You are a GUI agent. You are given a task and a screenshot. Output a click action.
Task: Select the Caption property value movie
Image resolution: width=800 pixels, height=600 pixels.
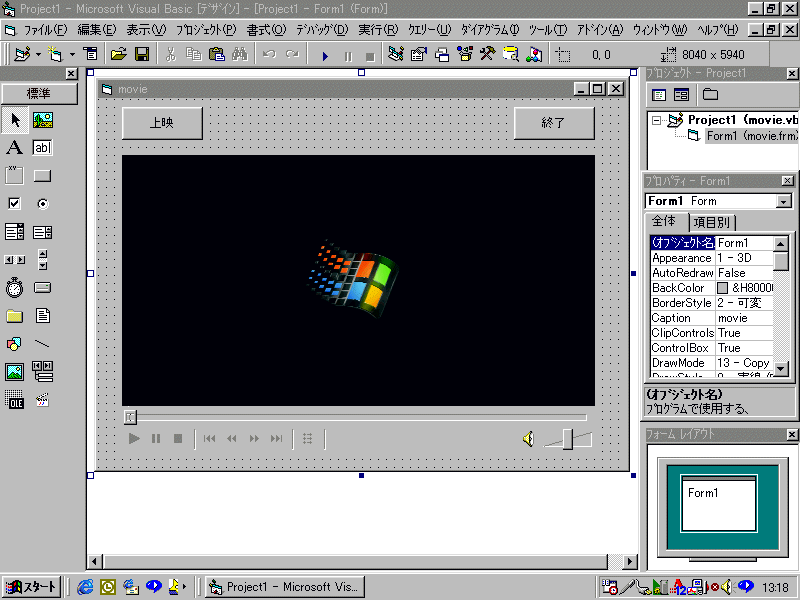744,318
